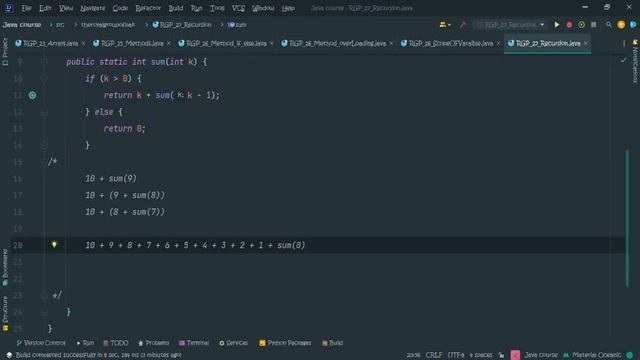Open the Build tool window button
640x360 pixels.
pos(332,343)
